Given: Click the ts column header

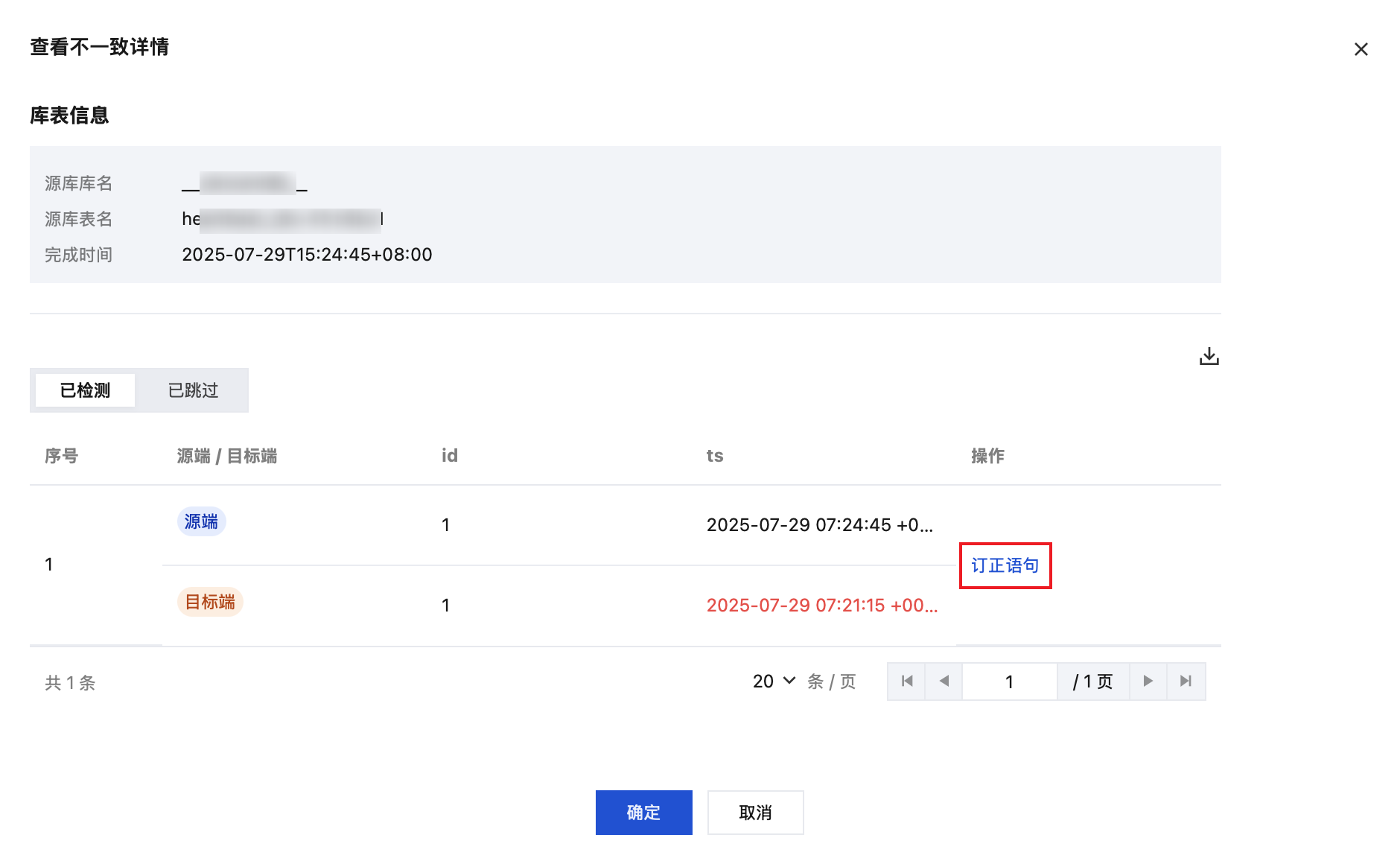Looking at the screenshot, I should click(x=714, y=456).
